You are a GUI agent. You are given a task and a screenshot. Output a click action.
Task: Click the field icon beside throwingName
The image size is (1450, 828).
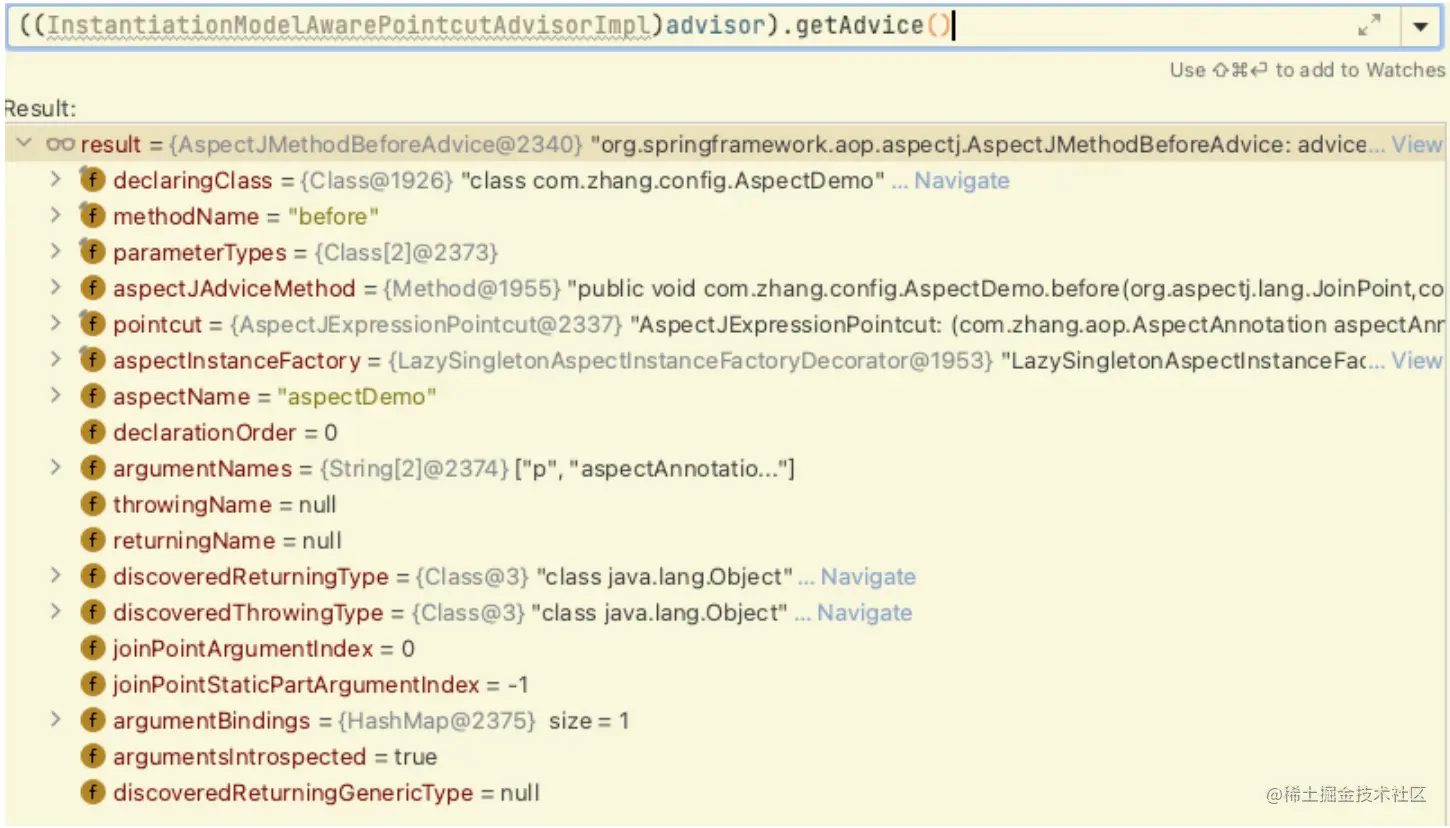coord(92,505)
